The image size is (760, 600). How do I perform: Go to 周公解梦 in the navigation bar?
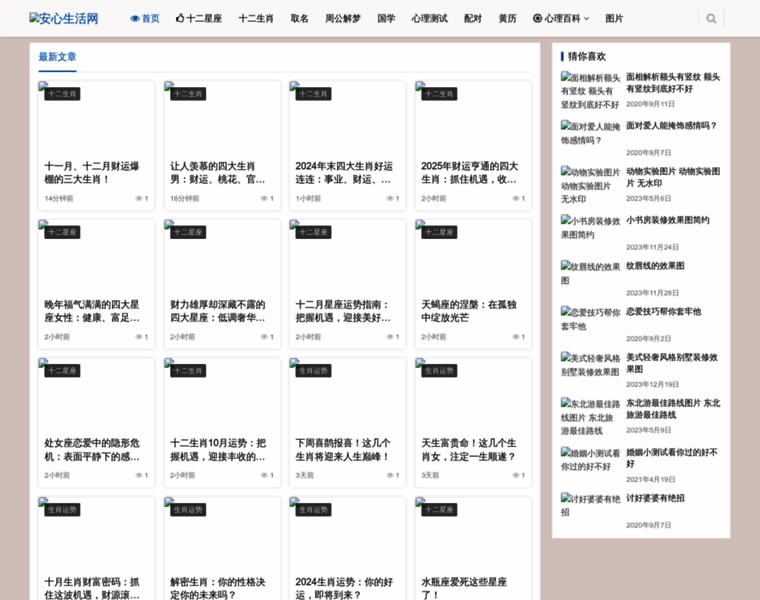coord(343,18)
